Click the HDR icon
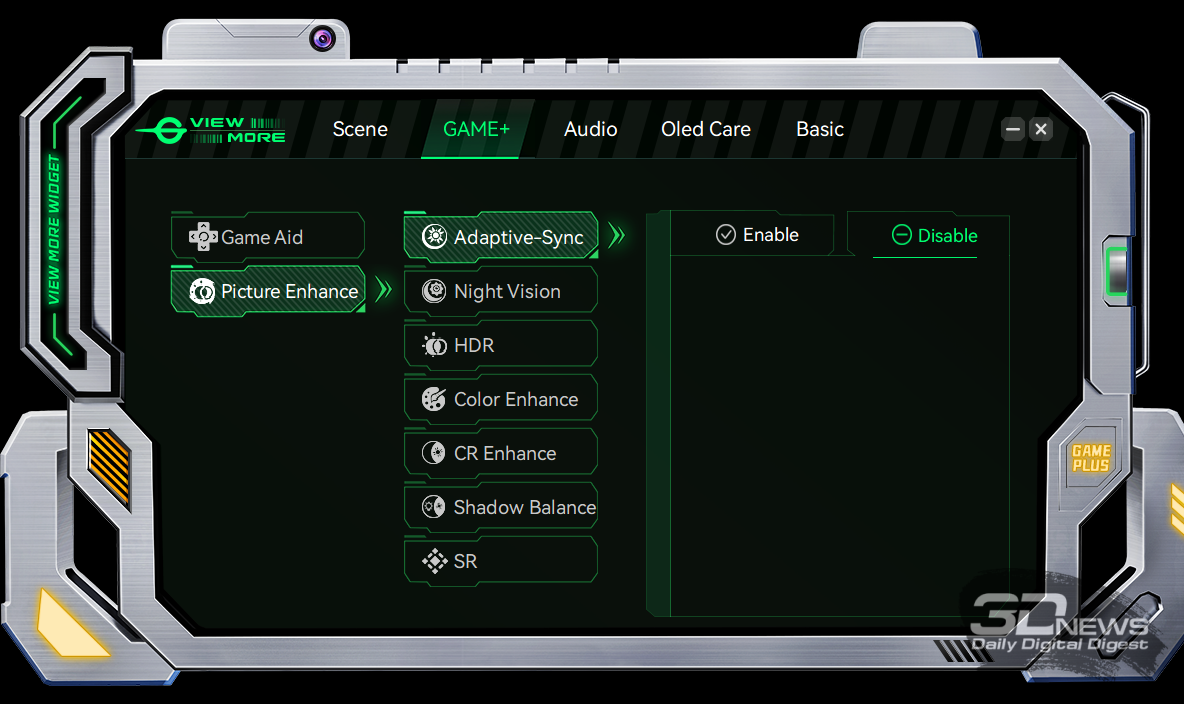 434,345
